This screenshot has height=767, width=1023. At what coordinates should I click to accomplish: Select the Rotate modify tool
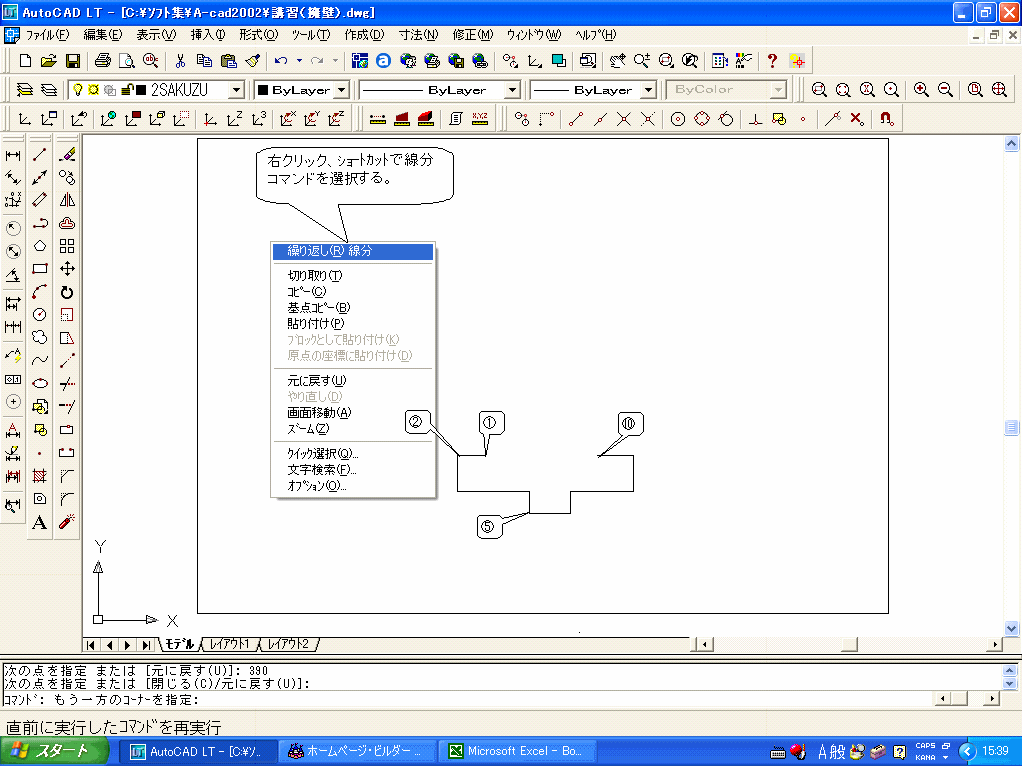tap(67, 292)
